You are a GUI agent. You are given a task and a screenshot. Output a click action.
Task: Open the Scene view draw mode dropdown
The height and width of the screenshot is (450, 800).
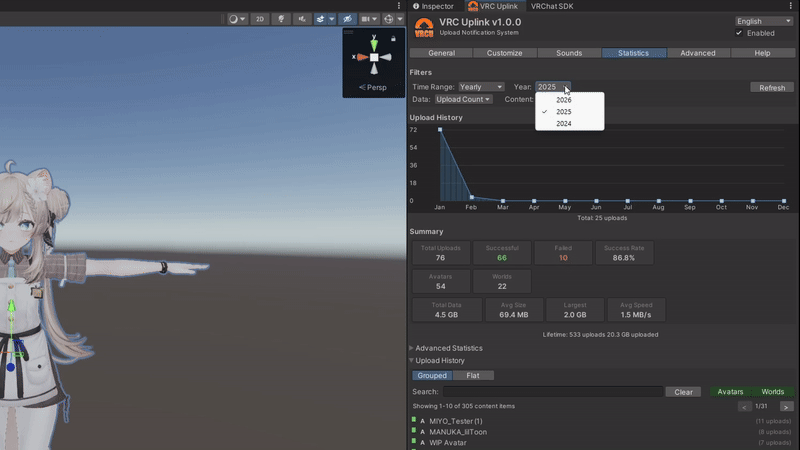[237, 19]
